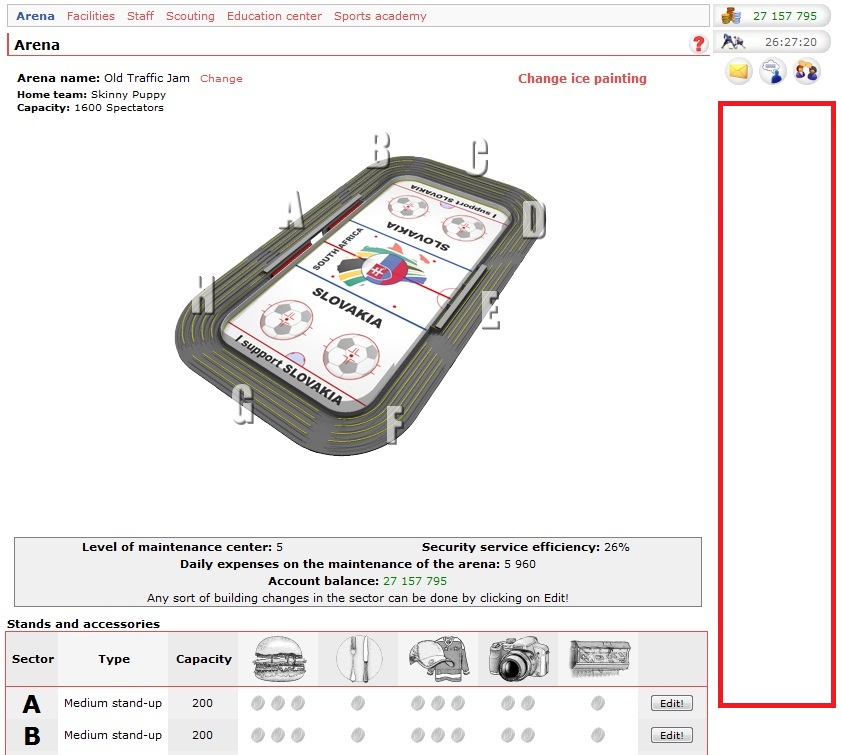The width and height of the screenshot is (841, 755).
Task: Click the Account balance value 27 157 795
Action: [415, 581]
